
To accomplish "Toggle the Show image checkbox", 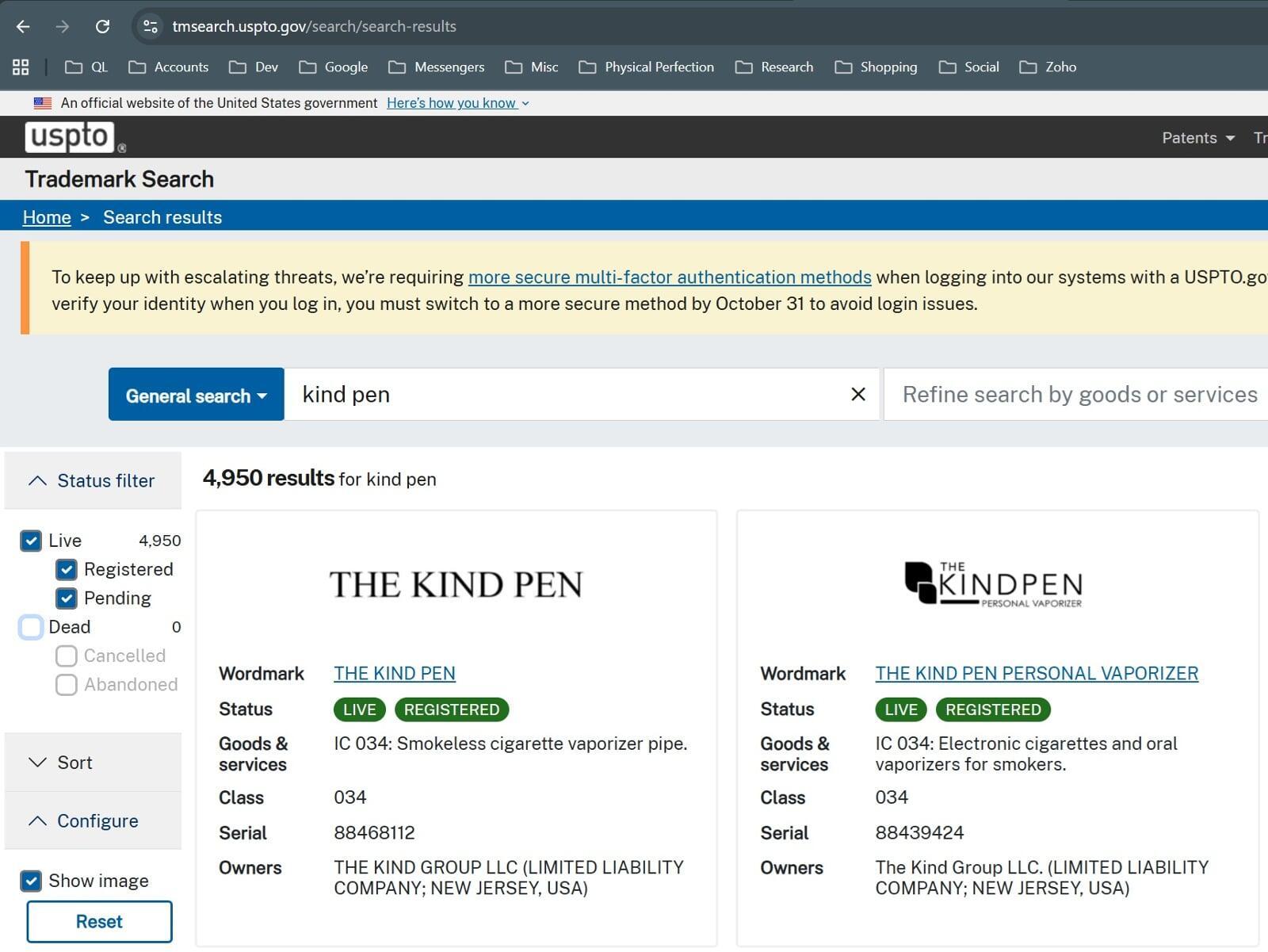I will pos(31,881).
